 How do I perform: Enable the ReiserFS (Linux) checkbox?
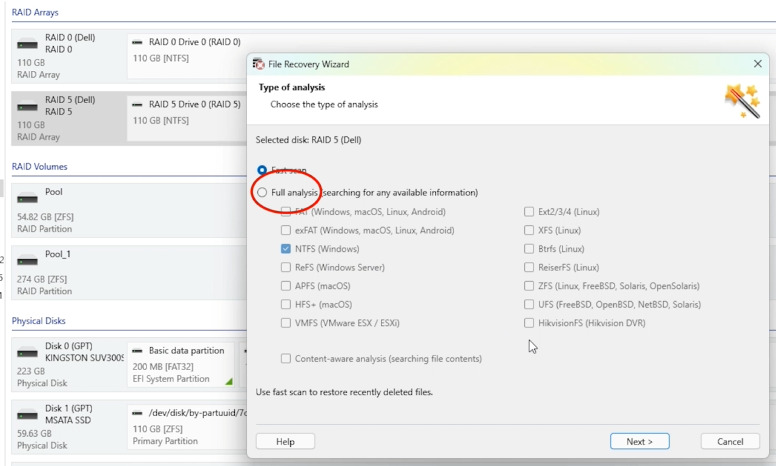(529, 267)
